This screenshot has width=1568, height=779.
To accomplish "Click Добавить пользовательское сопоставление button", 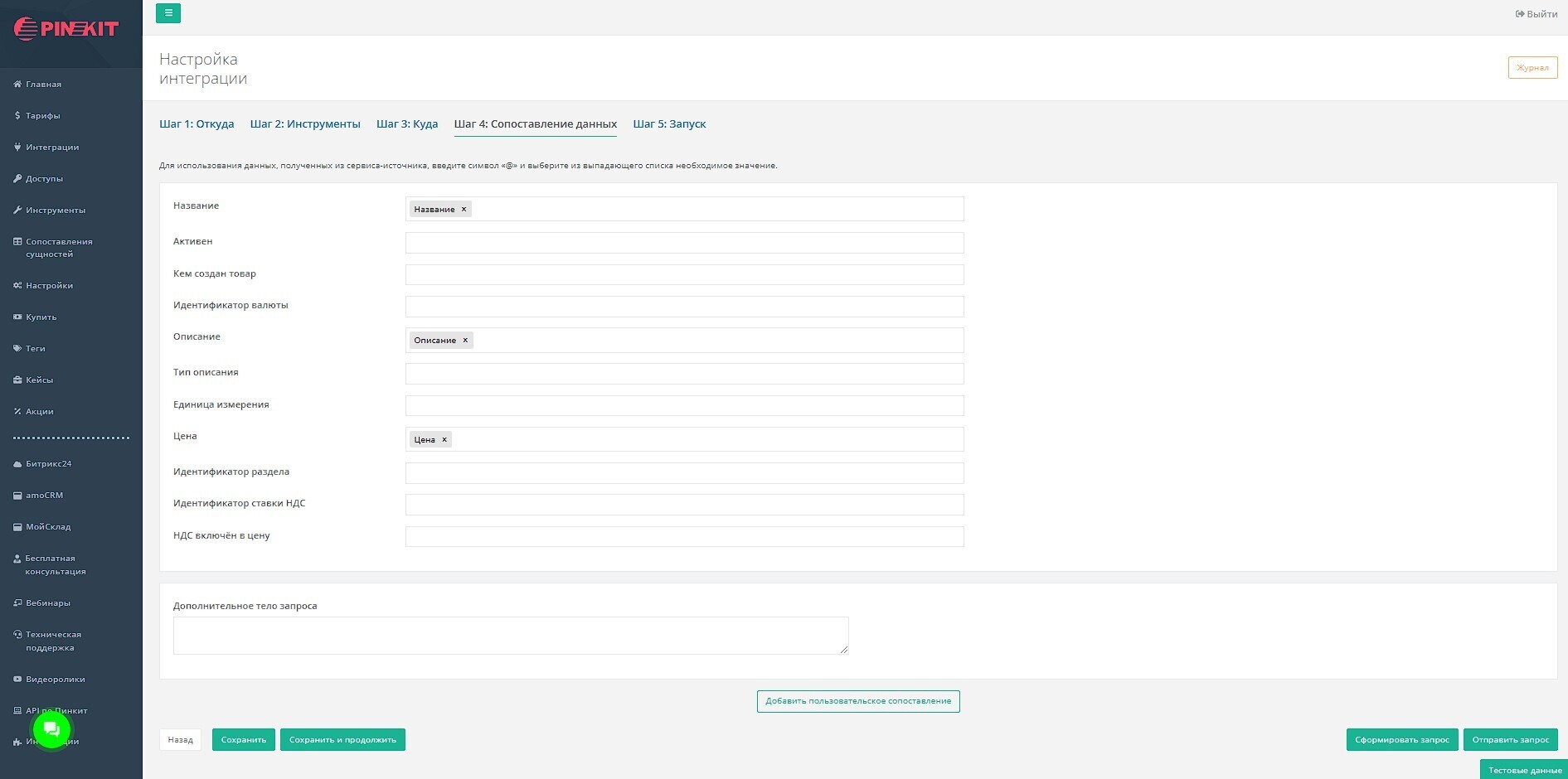I will pyautogui.click(x=858, y=701).
